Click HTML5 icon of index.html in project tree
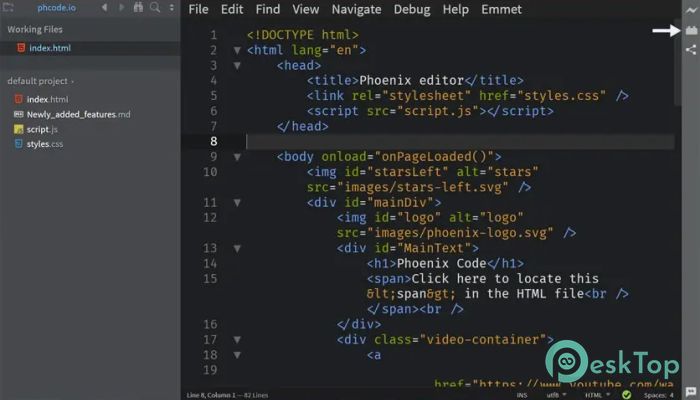Viewport: 700px width, 400px height. click(18, 99)
